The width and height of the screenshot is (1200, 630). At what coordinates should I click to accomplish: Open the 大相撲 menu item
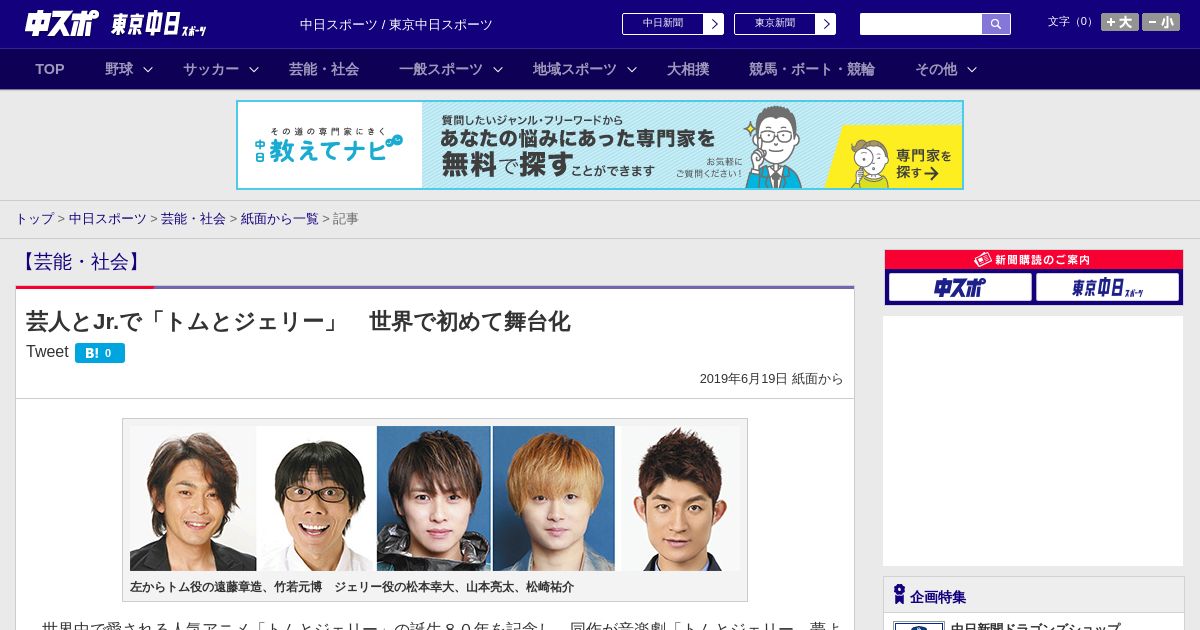coord(688,69)
